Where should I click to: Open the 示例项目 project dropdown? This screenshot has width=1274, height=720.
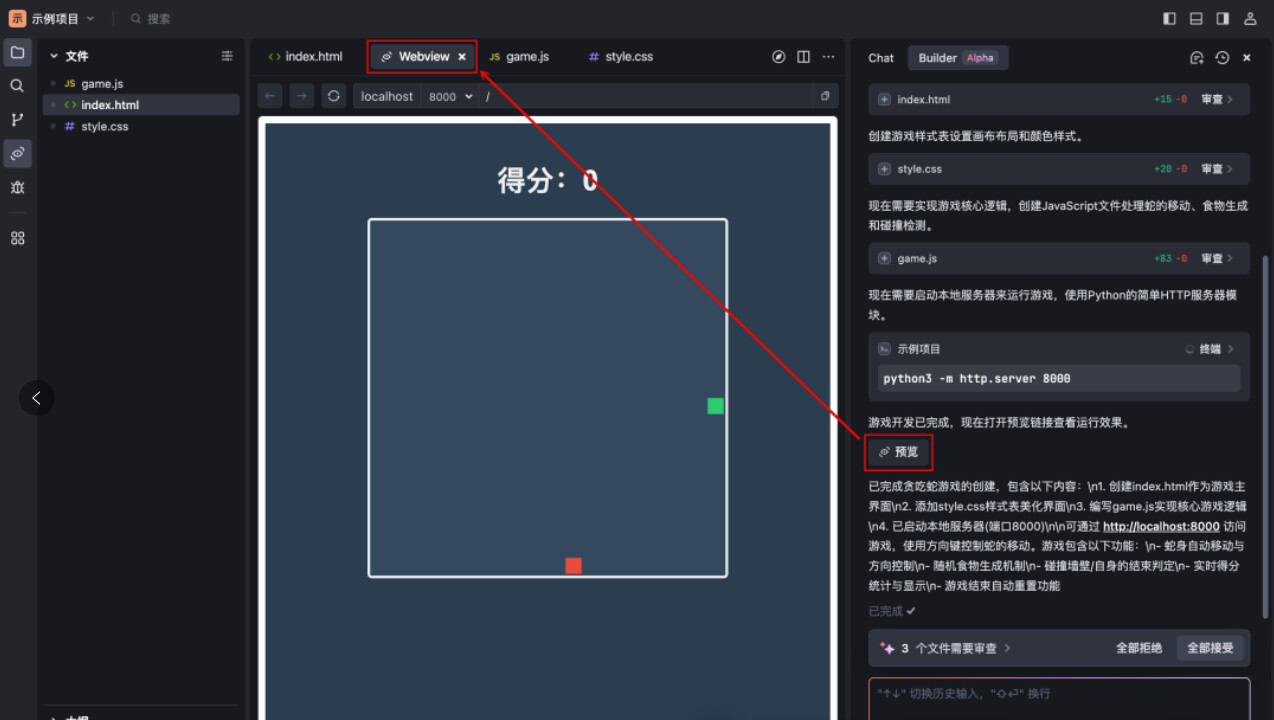[x=64, y=18]
